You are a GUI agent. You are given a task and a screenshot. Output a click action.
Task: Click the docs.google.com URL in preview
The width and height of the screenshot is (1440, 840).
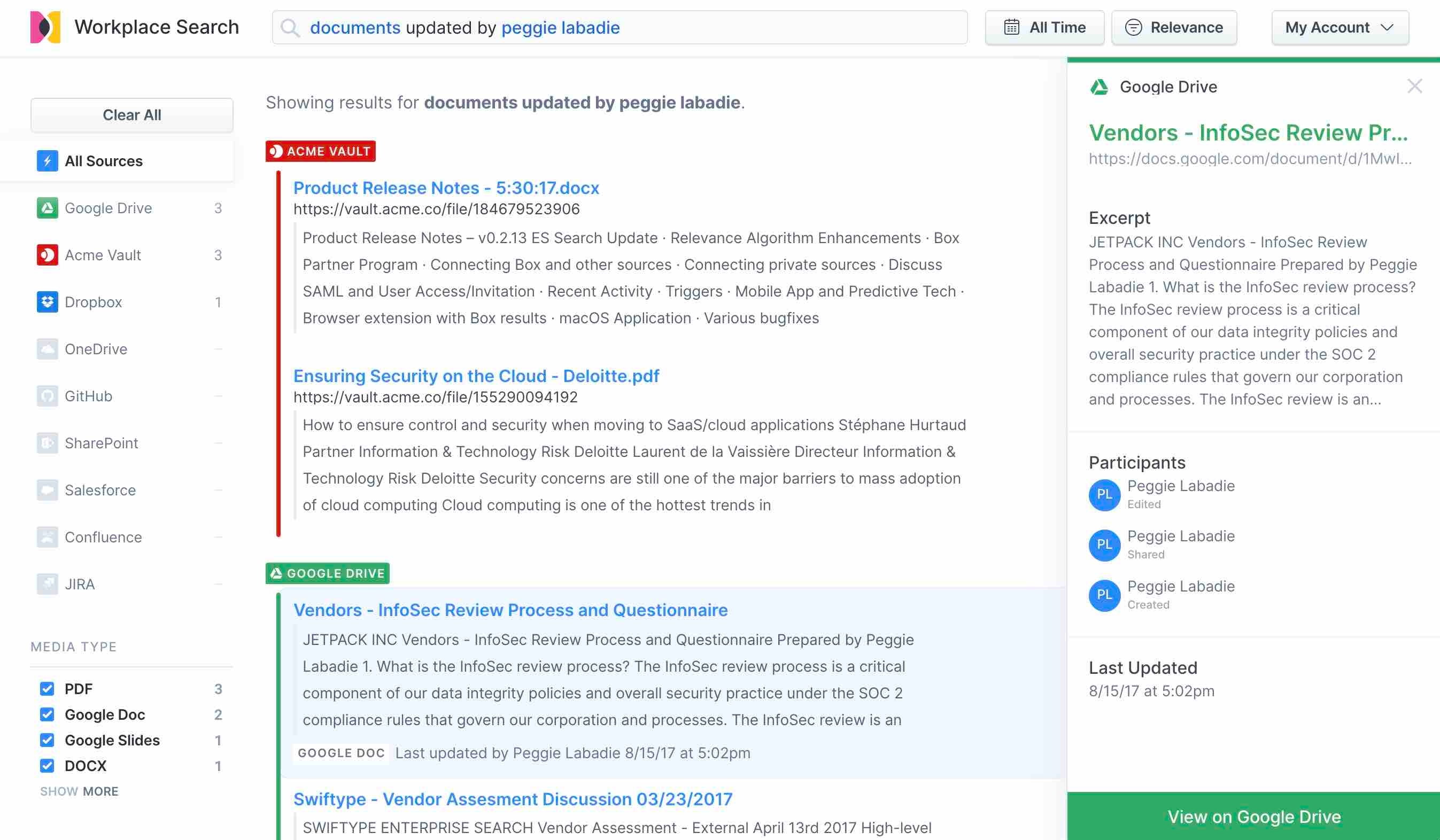(1250, 159)
